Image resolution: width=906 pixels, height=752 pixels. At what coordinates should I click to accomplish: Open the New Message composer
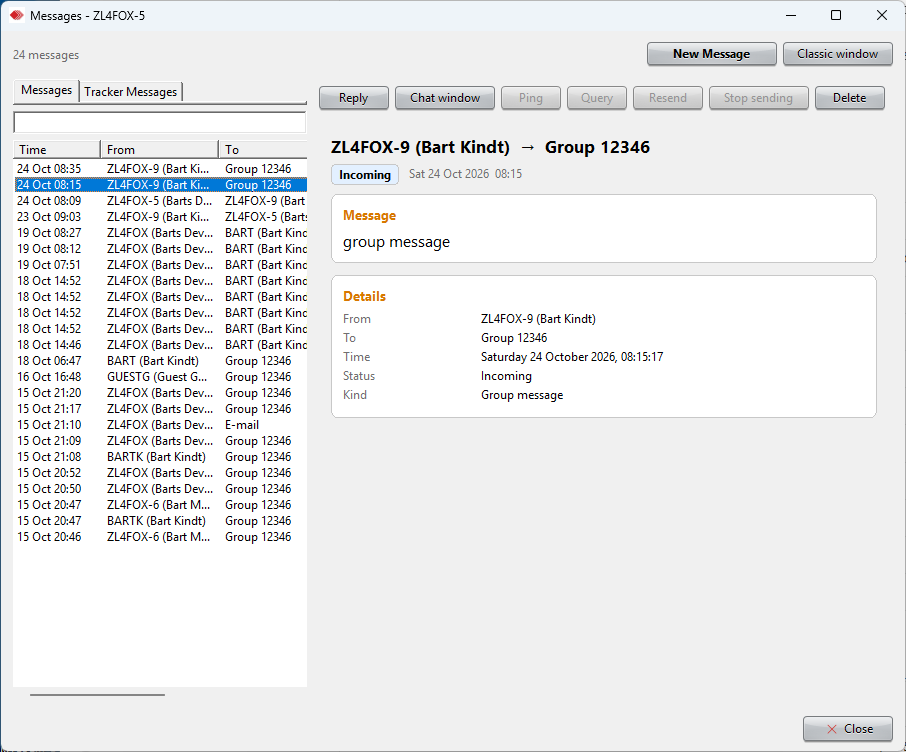(711, 54)
